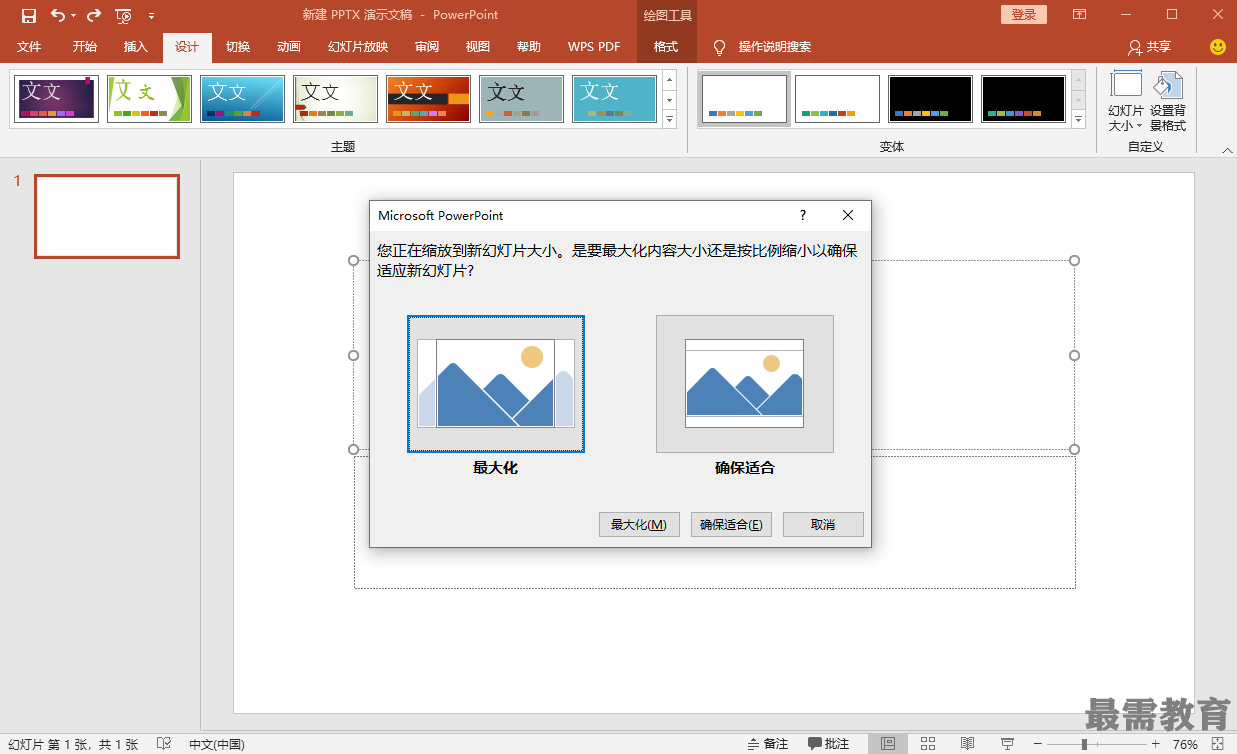Select the first black variant thumbnail
The width and height of the screenshot is (1237, 754).
(930, 99)
